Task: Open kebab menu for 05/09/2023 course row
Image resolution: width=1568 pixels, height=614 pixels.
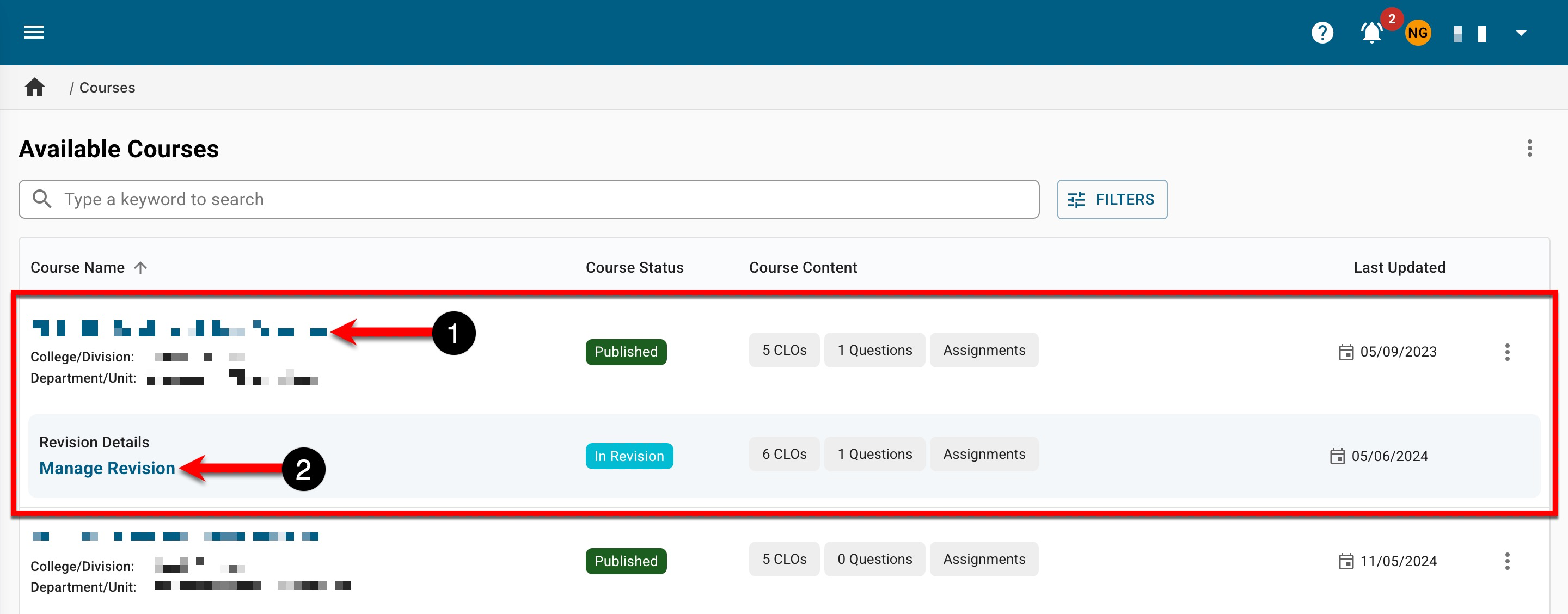Action: [x=1506, y=352]
